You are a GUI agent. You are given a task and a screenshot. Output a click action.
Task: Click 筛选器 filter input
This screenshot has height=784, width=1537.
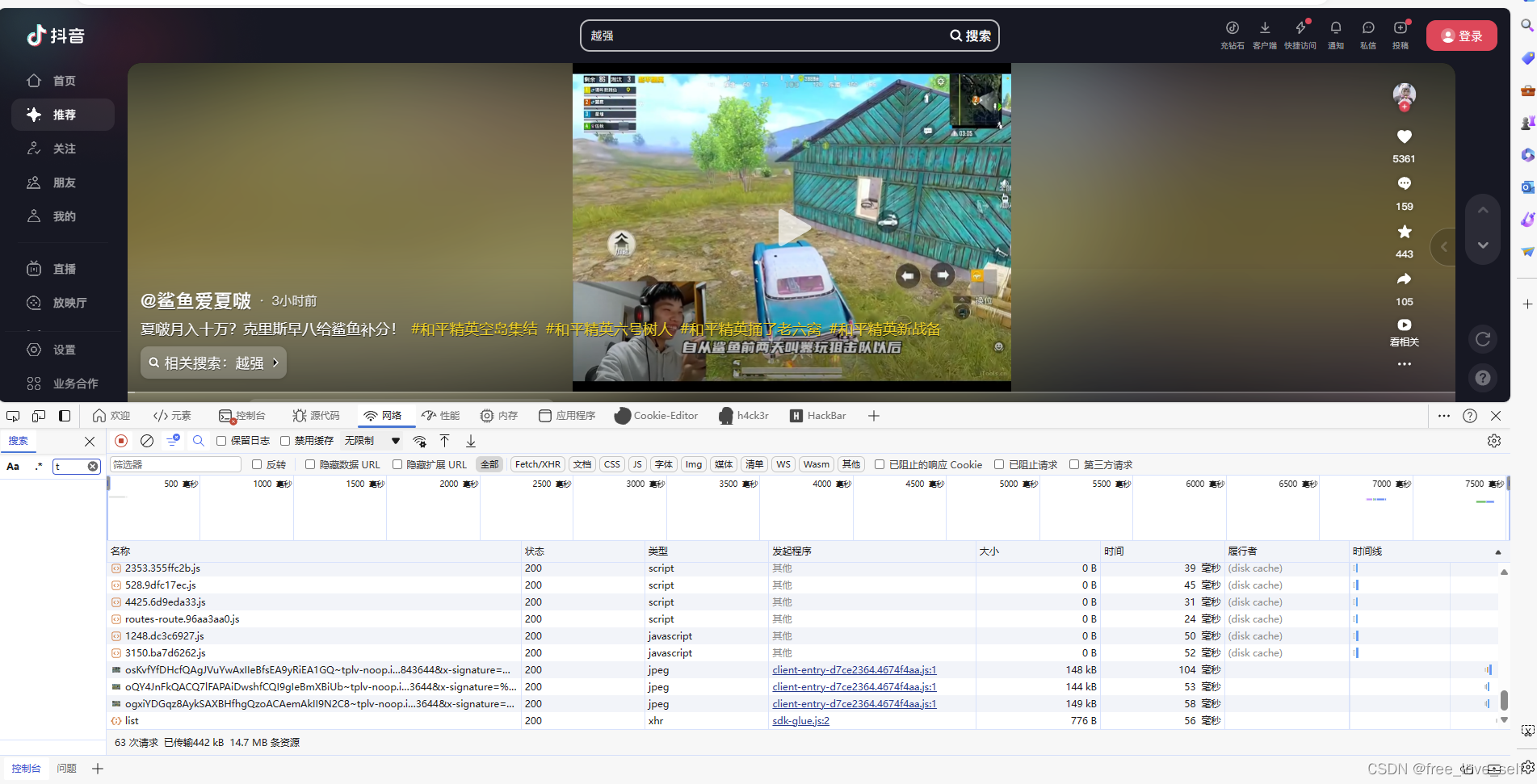pyautogui.click(x=175, y=464)
